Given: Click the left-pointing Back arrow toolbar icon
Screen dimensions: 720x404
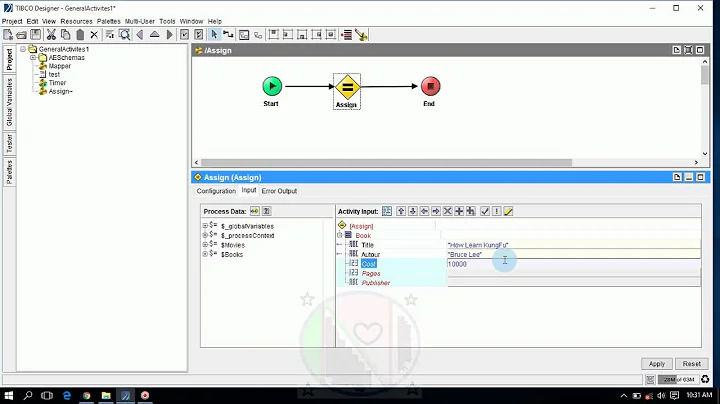Looking at the screenshot, I should 140,34.
